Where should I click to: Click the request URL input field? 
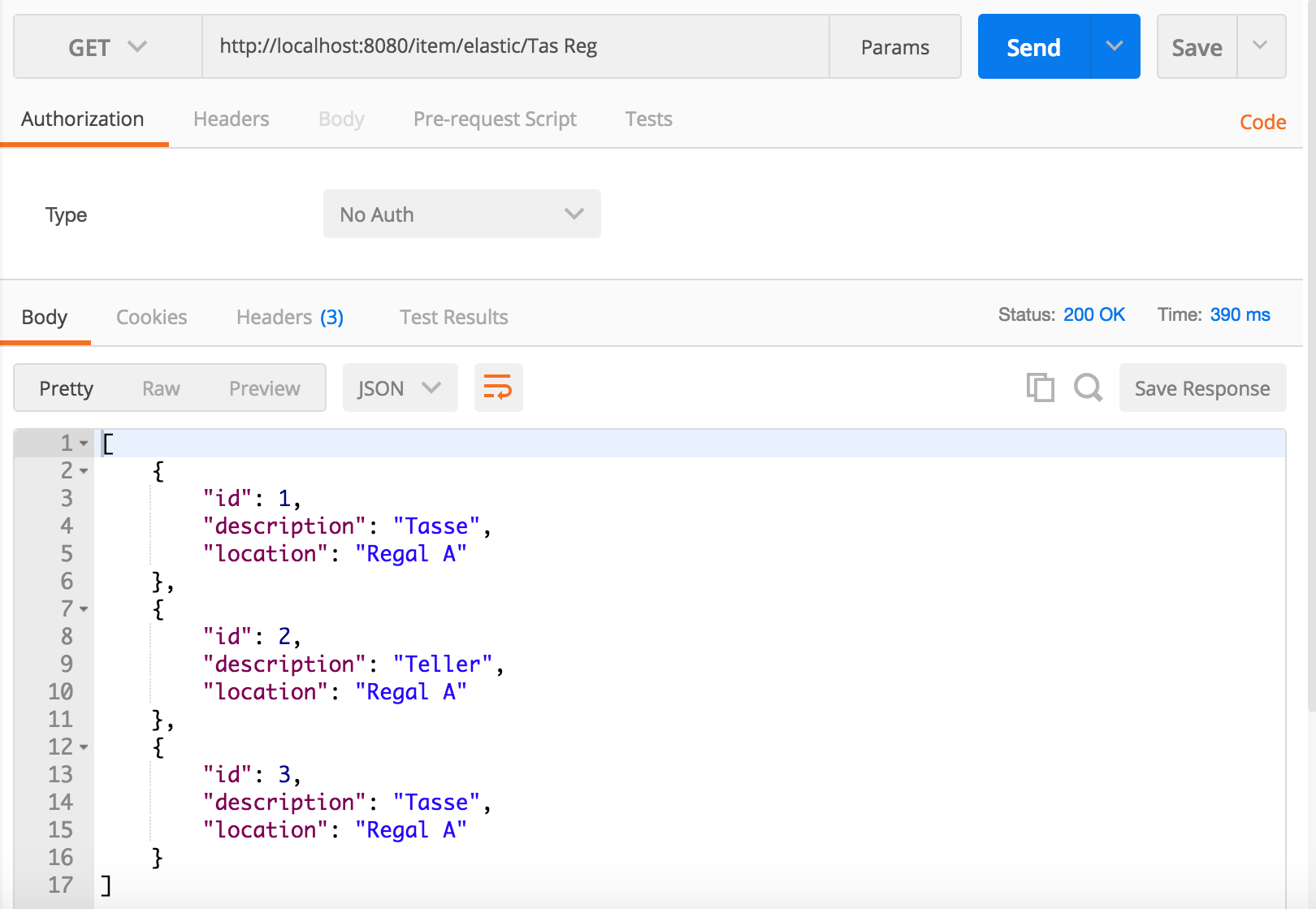click(x=515, y=46)
